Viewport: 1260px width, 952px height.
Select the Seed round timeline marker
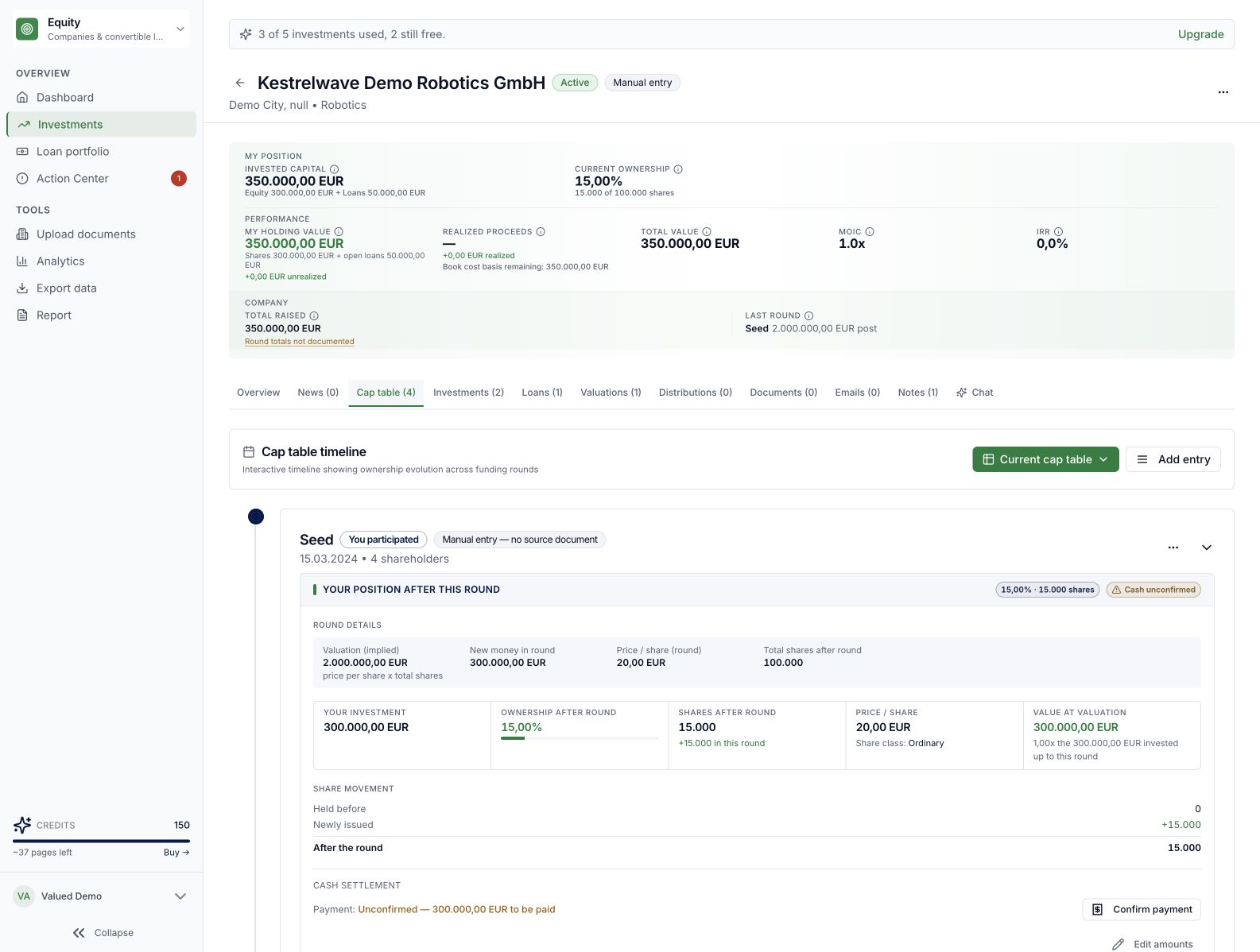256,517
